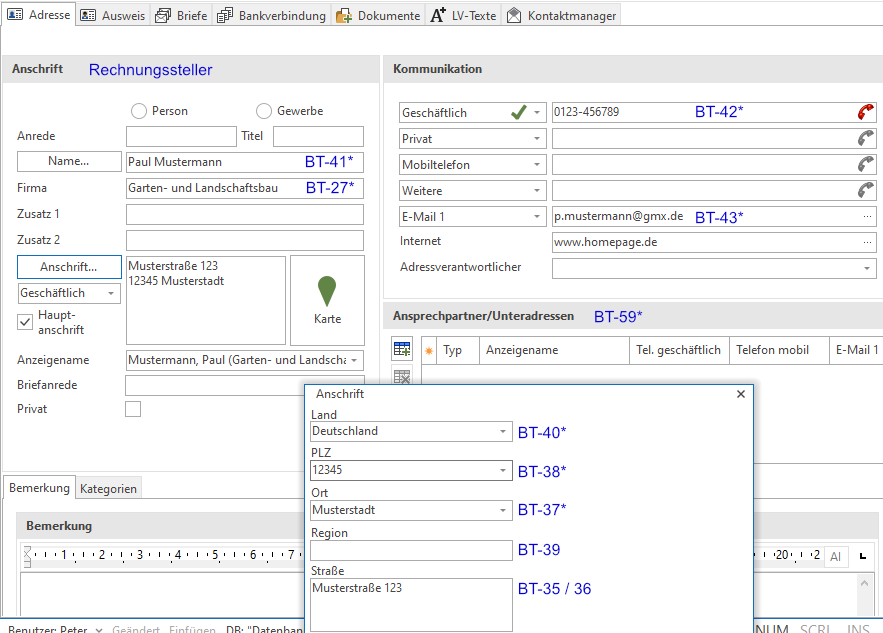Open the Kontaktmanager tab

(561, 16)
